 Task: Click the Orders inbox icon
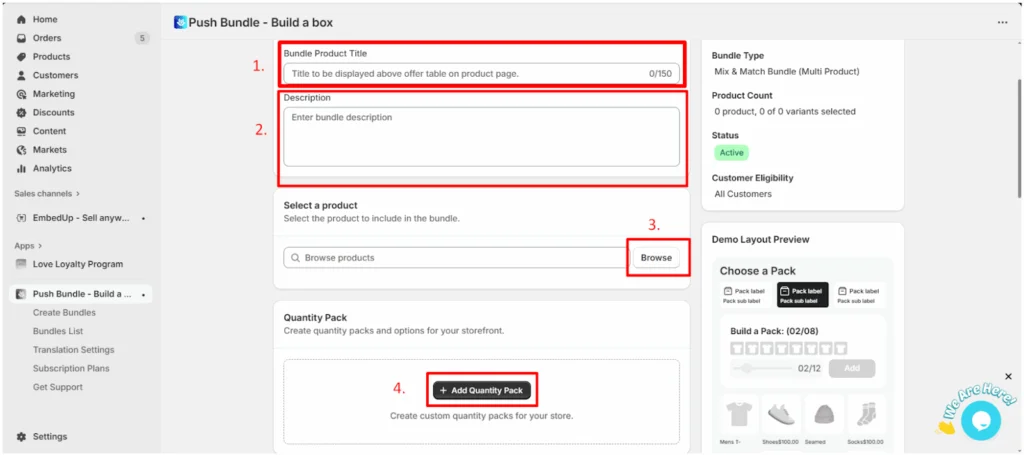coord(21,38)
